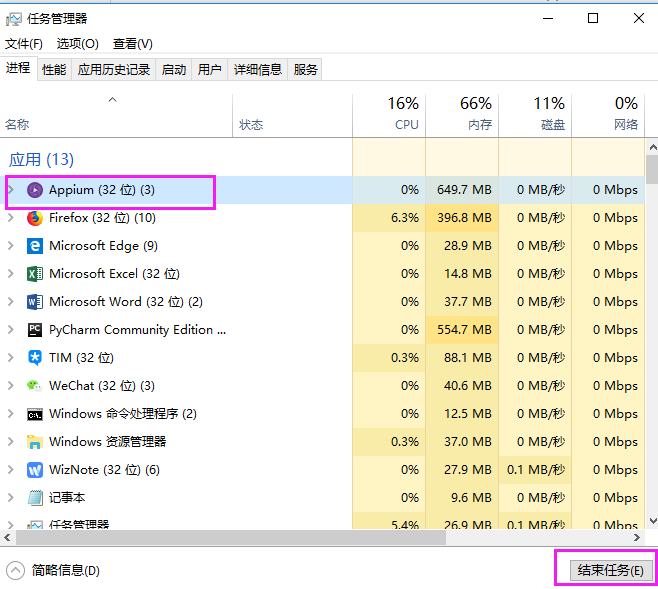Select the WeChat (32 位) (3) row name
Screen dimensions: 658x589
(102, 386)
